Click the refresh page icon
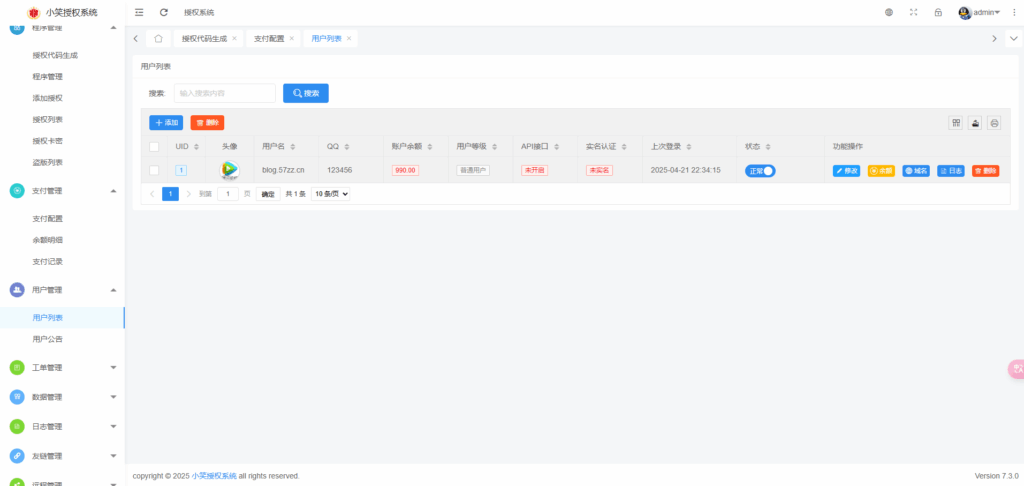 (164, 12)
